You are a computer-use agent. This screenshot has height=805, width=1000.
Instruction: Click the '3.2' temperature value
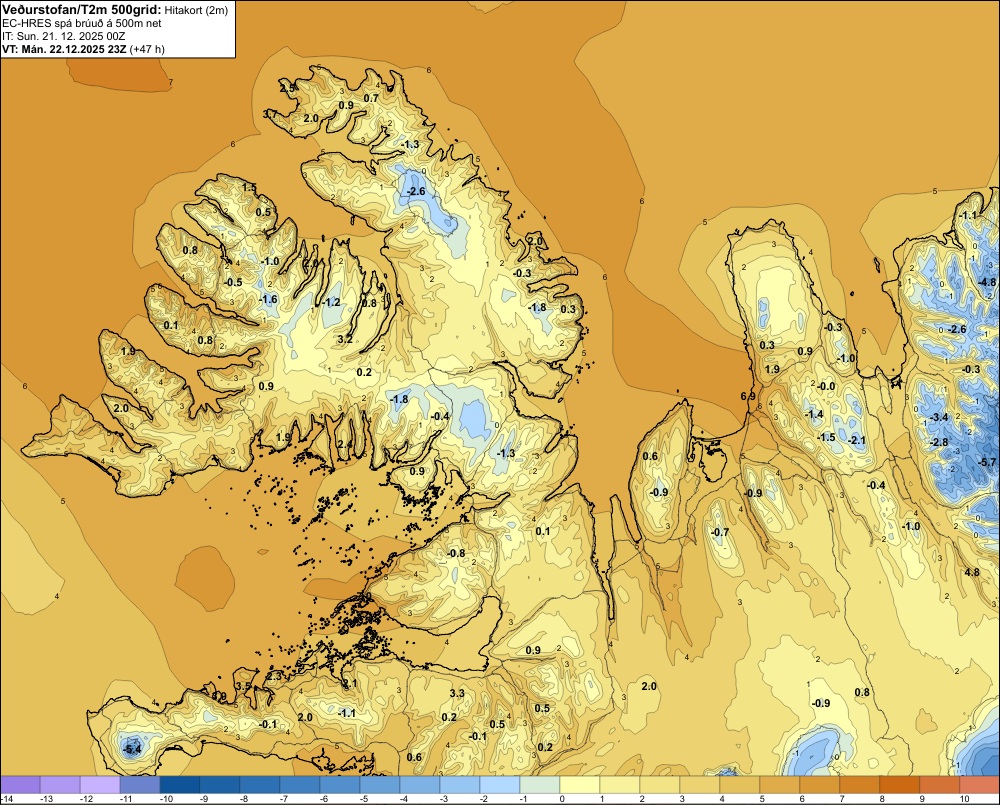pyautogui.click(x=345, y=339)
